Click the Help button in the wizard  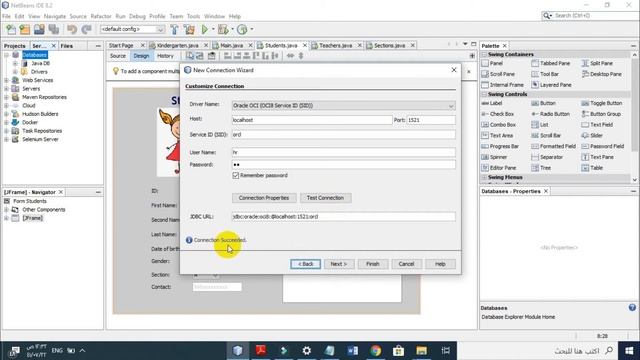click(440, 264)
